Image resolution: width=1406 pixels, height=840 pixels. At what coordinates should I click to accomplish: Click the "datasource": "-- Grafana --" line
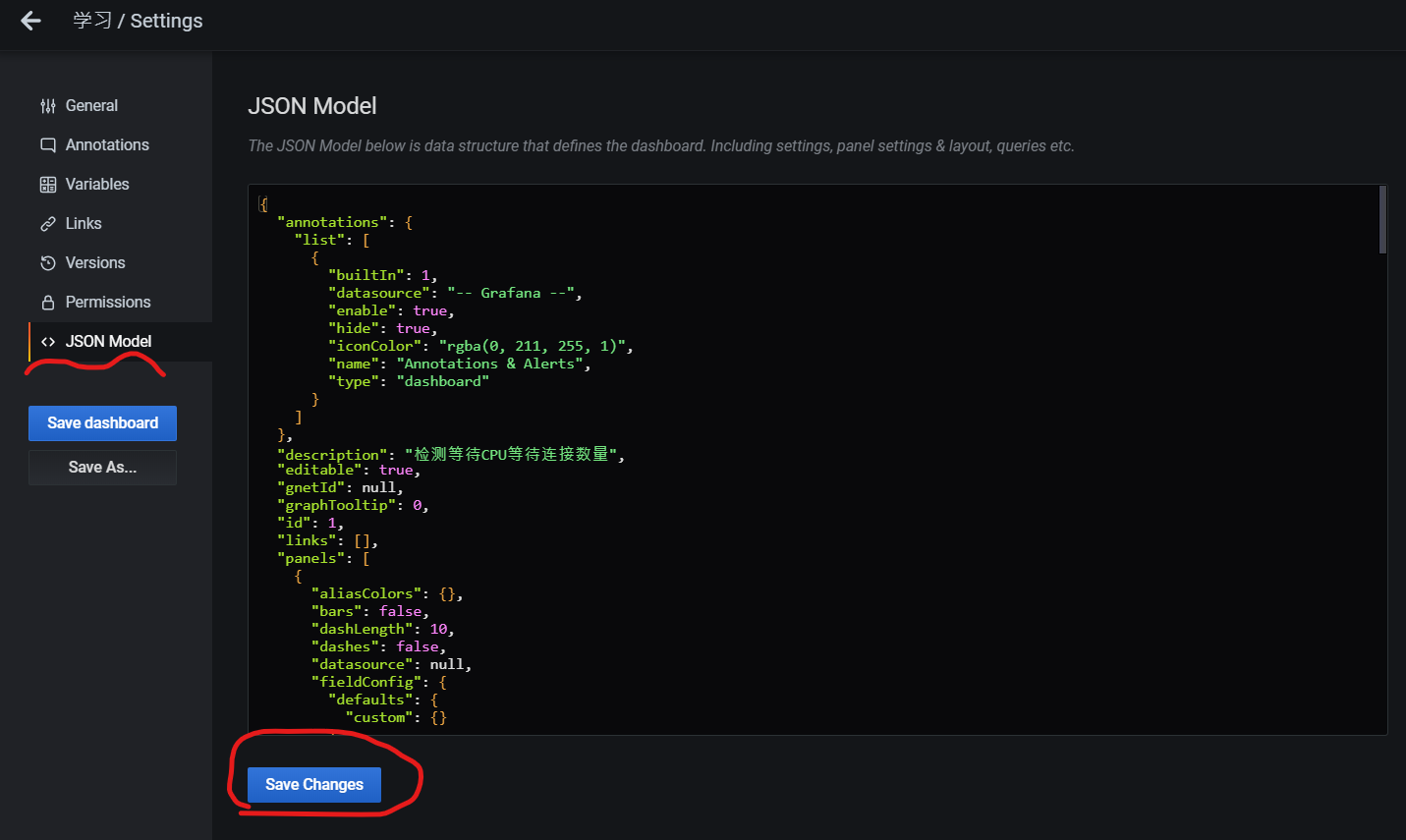455,293
